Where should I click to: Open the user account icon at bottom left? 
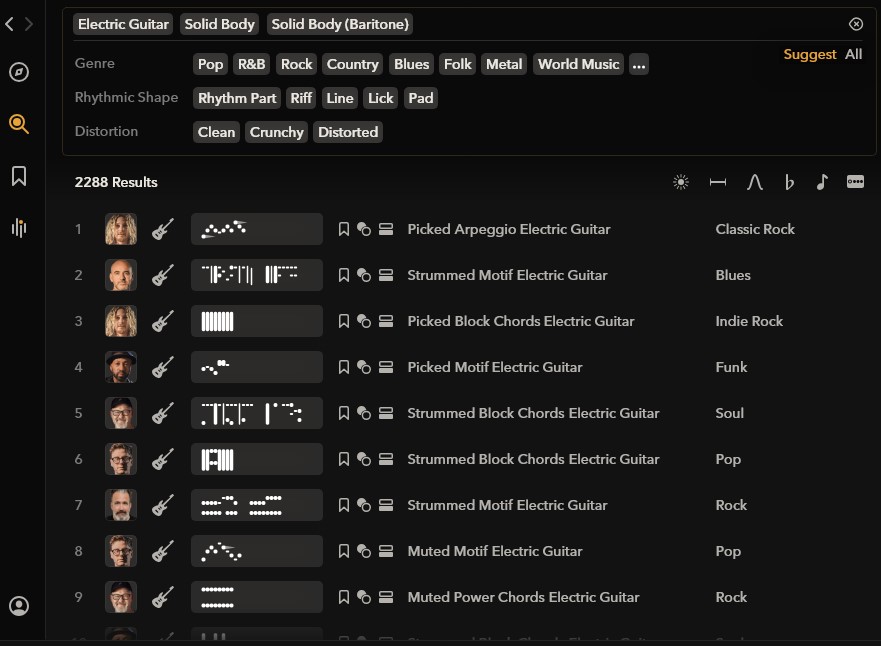click(19, 606)
